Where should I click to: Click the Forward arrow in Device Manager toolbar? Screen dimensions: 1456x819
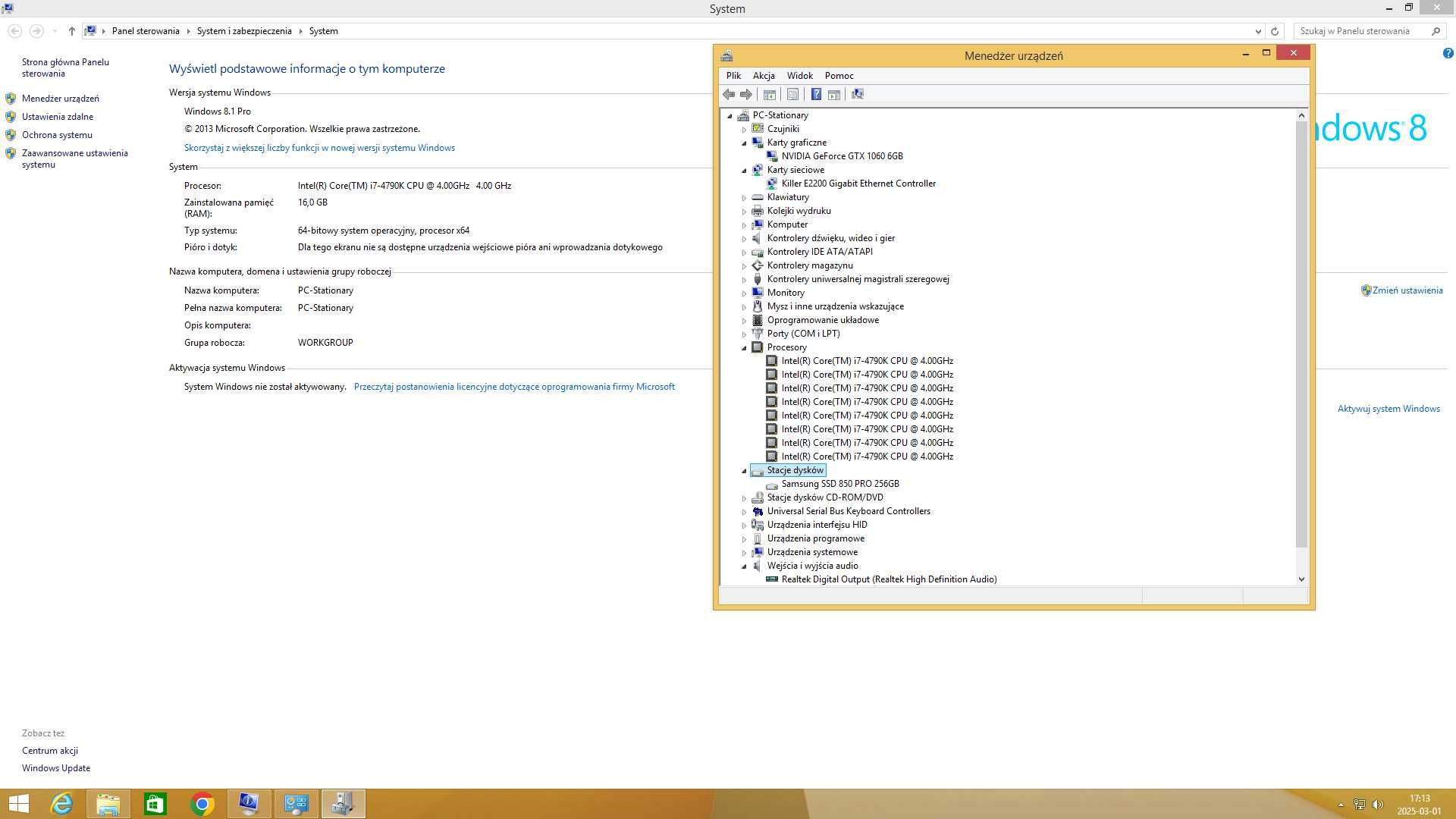pos(746,94)
